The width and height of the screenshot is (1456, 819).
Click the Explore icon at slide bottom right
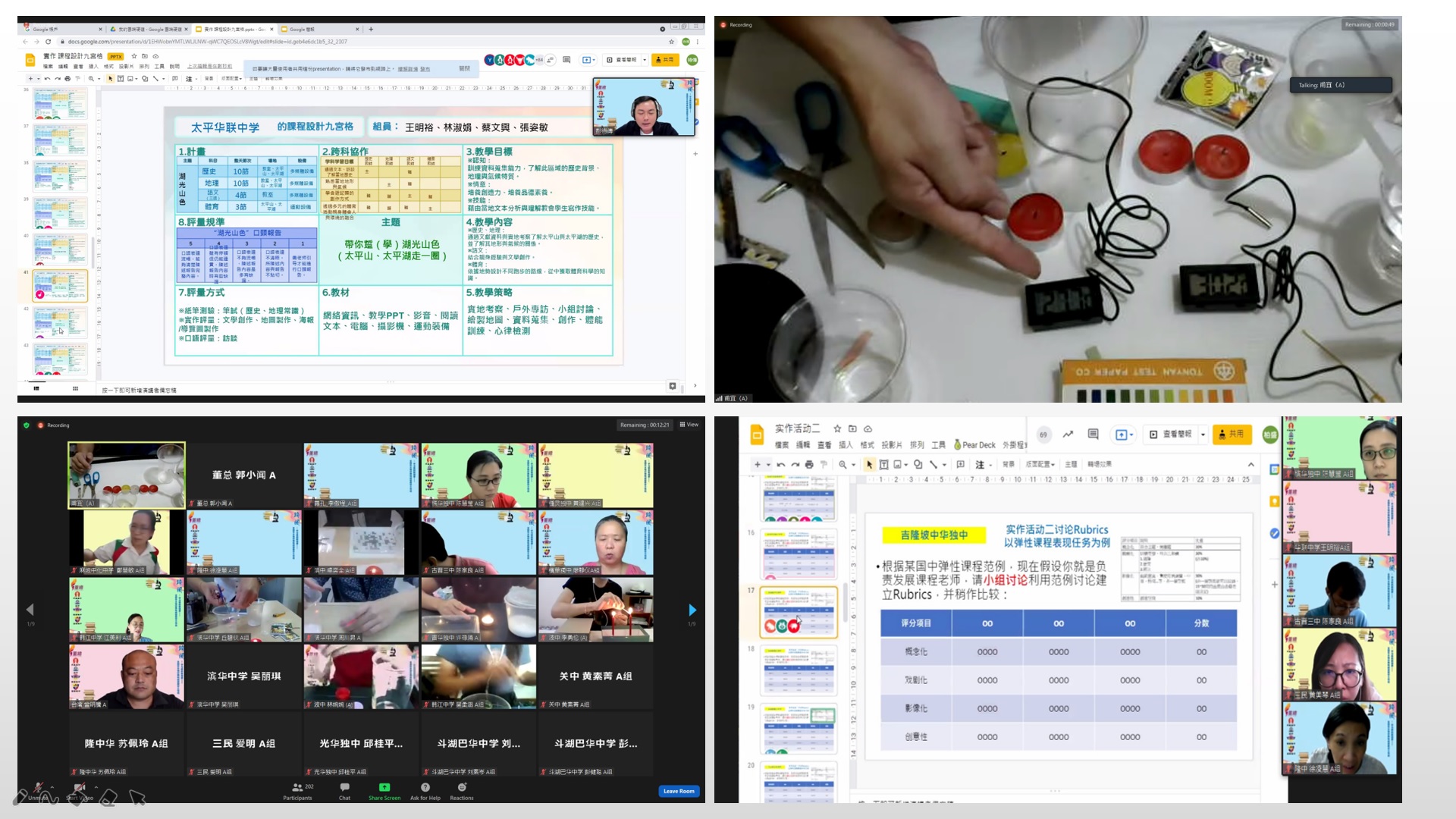click(672, 386)
